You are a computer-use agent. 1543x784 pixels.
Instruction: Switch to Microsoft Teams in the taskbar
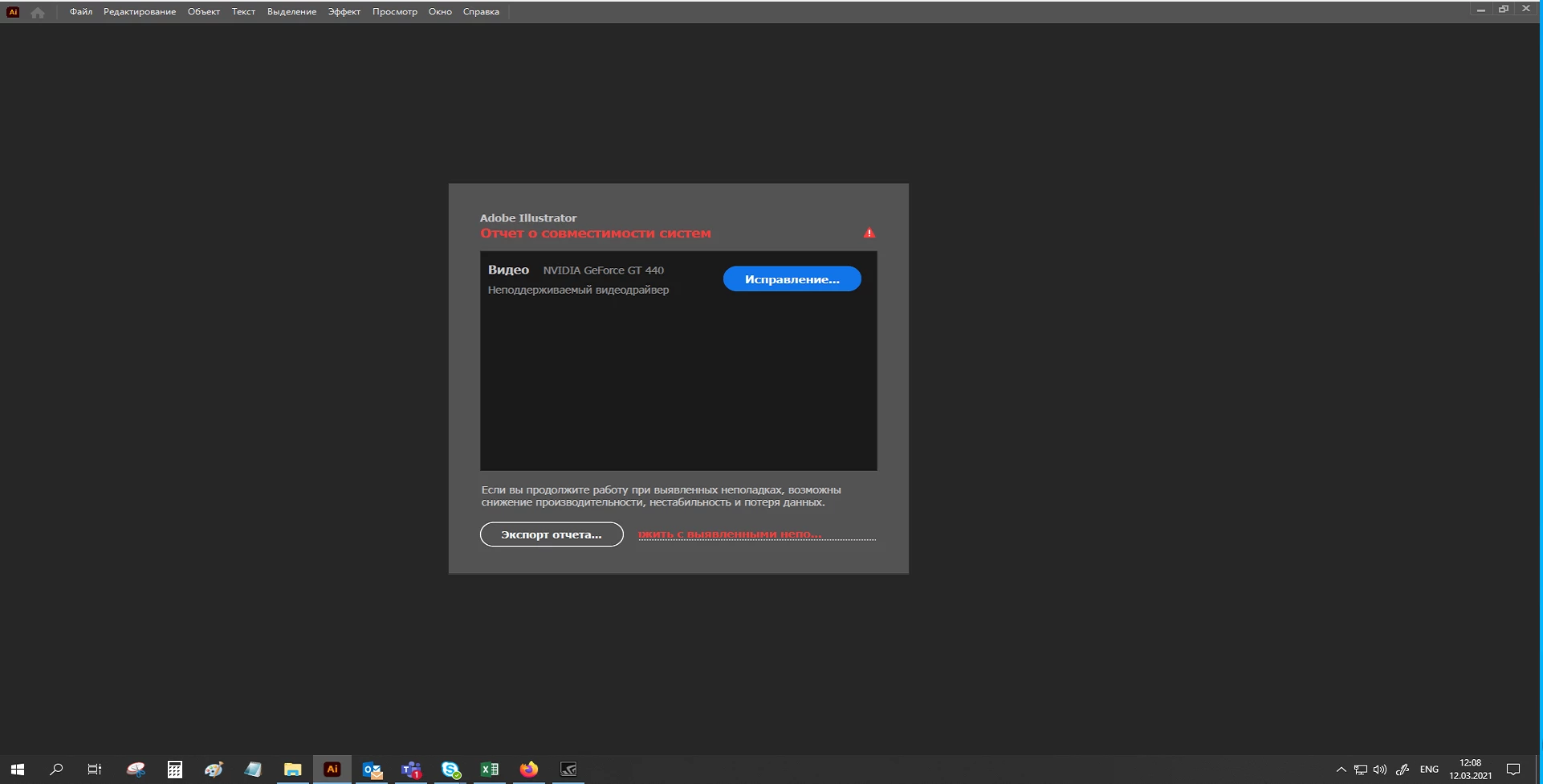[411, 770]
